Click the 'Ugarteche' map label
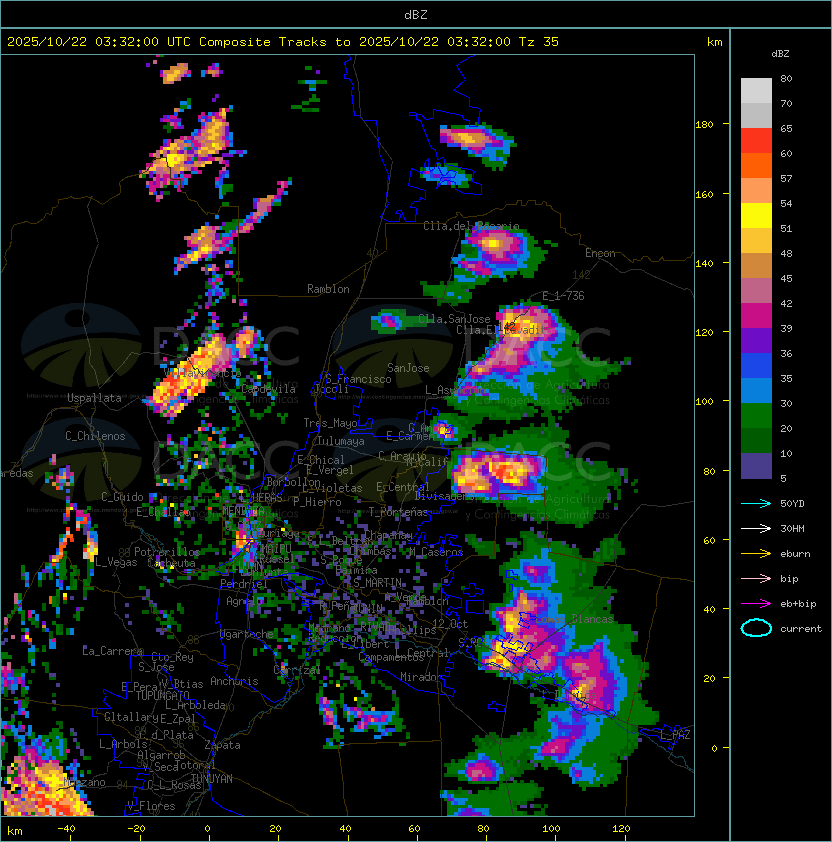This screenshot has width=832, height=842. [x=247, y=634]
